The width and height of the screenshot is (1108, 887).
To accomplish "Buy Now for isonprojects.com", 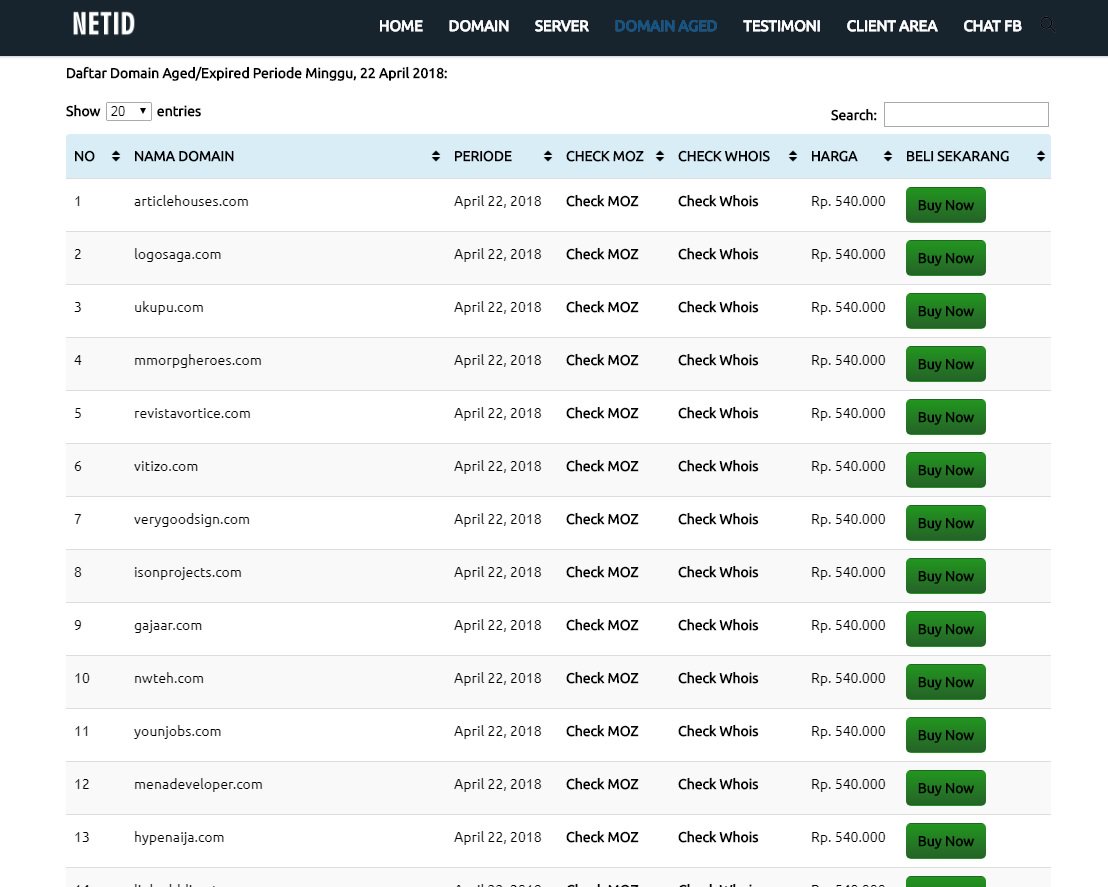I will 945,576.
